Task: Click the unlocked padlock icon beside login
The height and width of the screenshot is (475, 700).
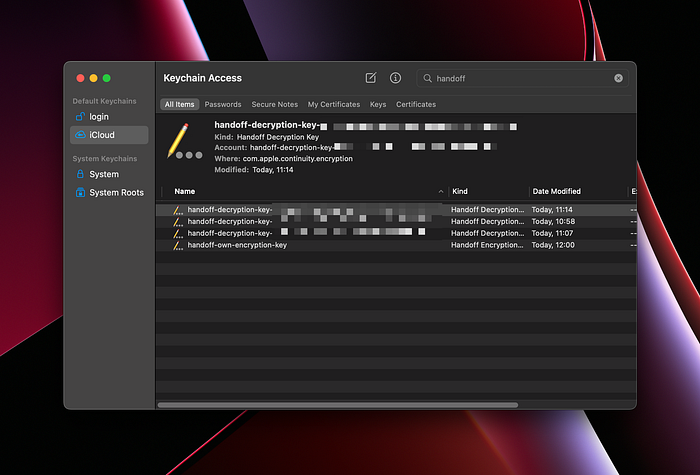Action: click(x=80, y=117)
